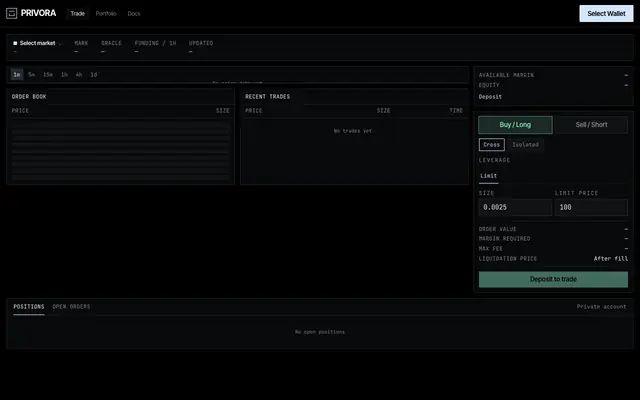Select Isolated margin mode

525,144
